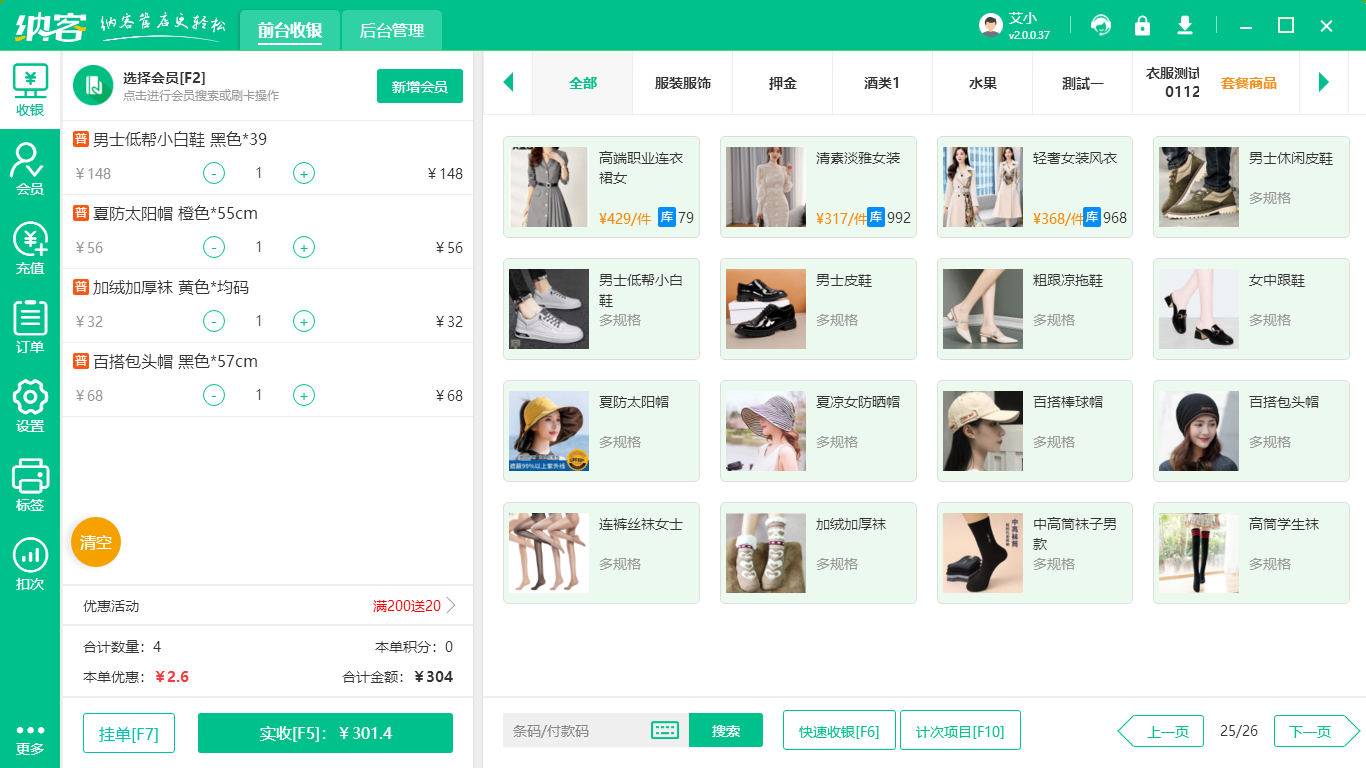Increase quantity of 加绒加厚袜 黄色*均码
Image resolution: width=1366 pixels, height=768 pixels.
tap(304, 321)
